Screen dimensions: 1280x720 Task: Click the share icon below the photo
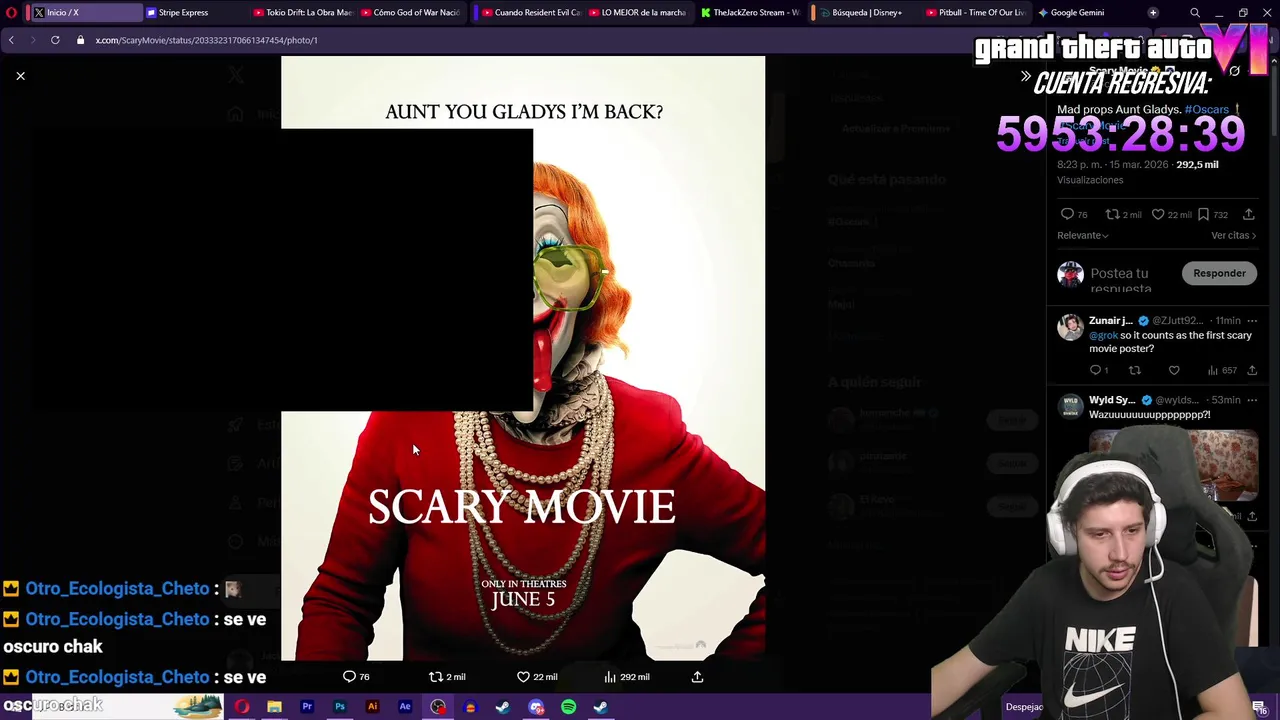pyautogui.click(x=697, y=677)
